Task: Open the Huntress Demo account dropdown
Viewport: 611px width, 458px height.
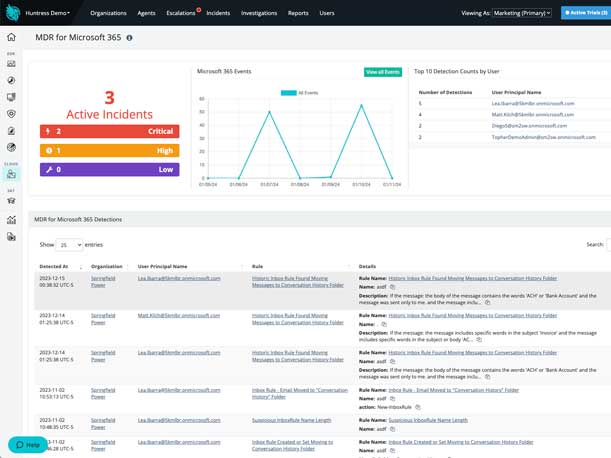Action: point(47,13)
